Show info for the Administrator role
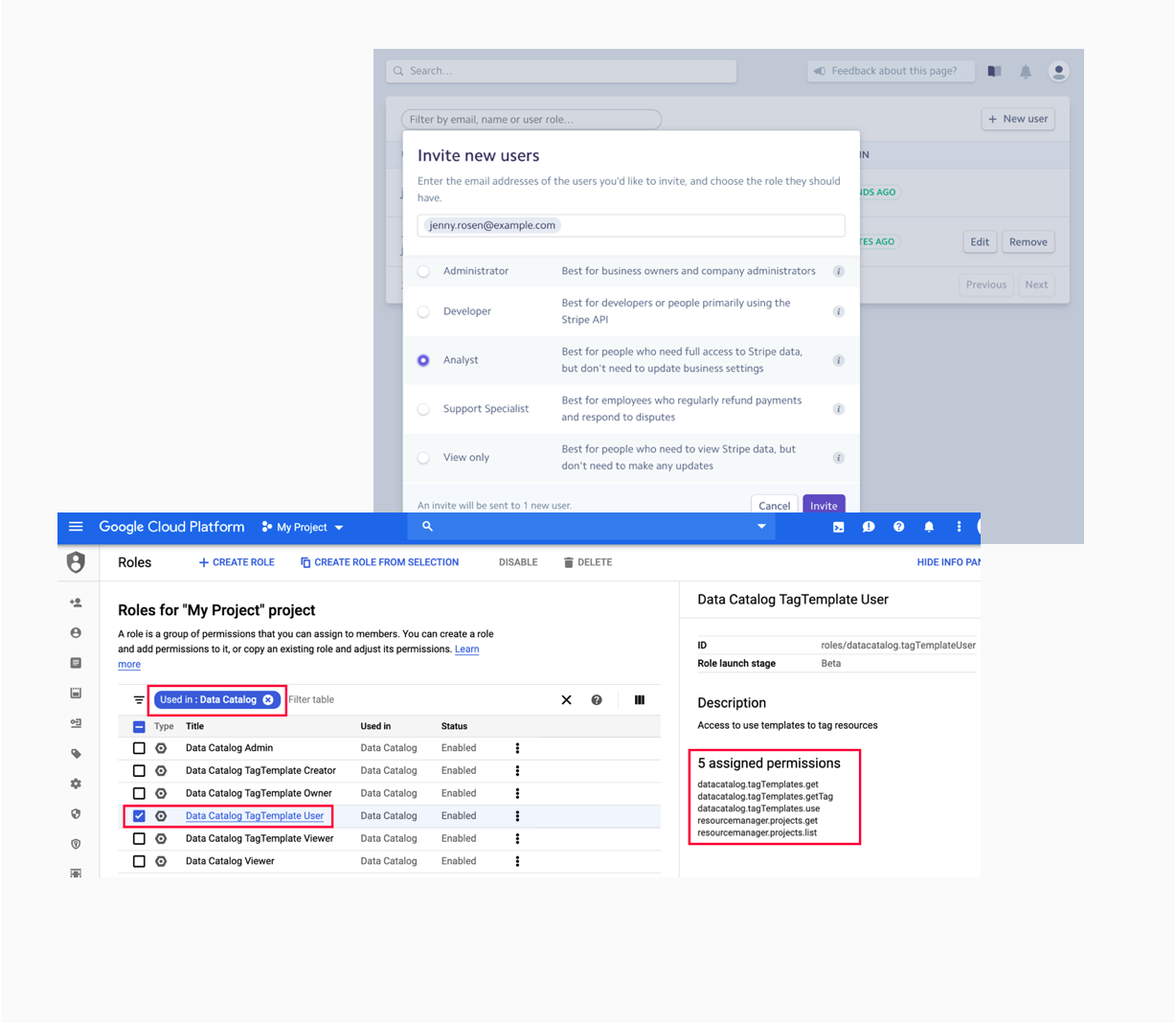This screenshot has height=1024, width=1176. (838, 271)
